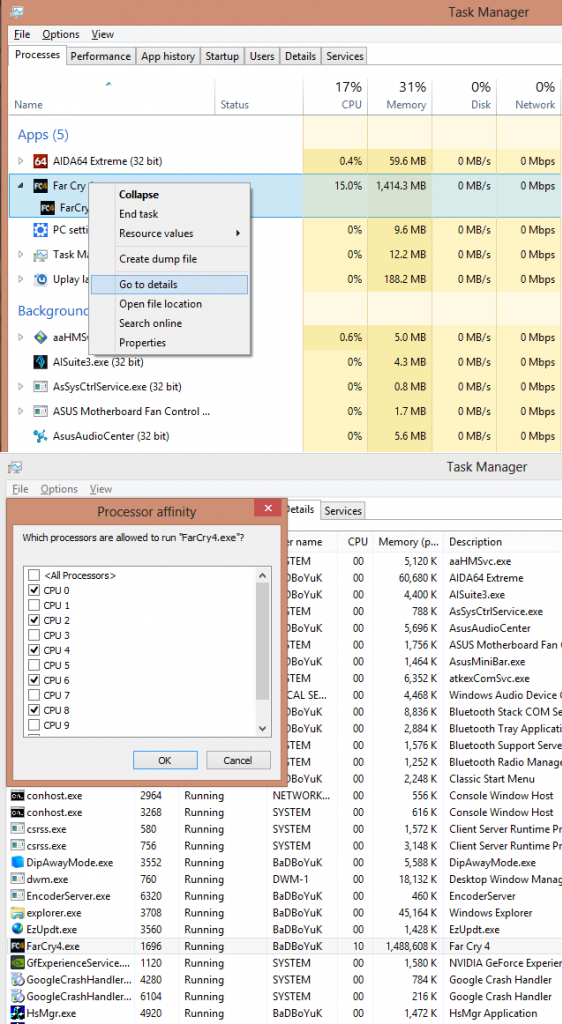Check the CPU 9 checkbox

tap(34, 726)
